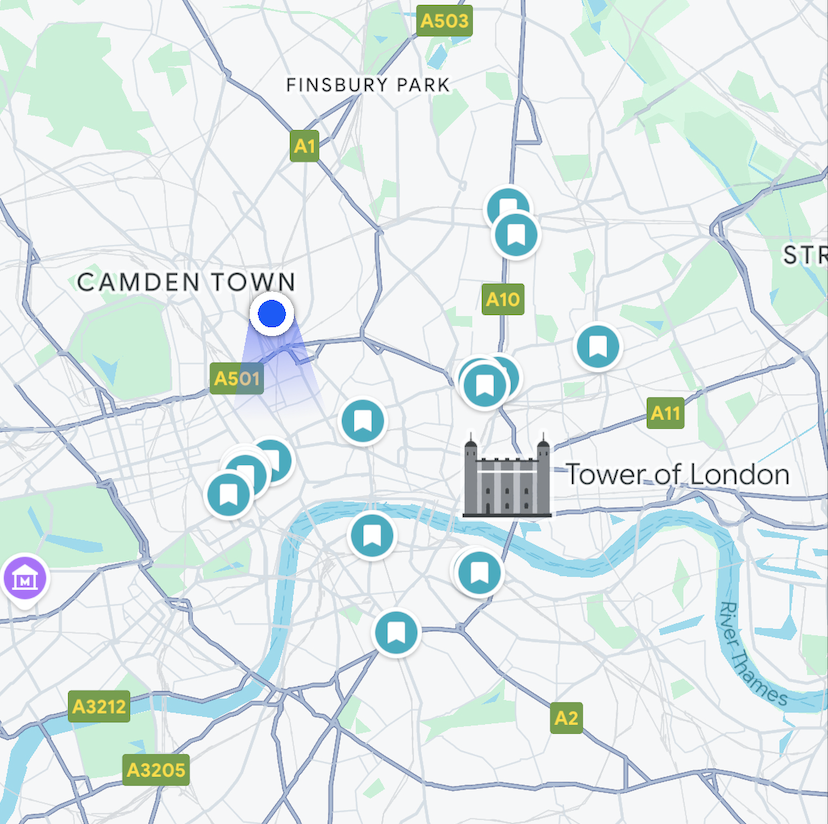828x824 pixels.
Task: Click the A501 road shield
Action: pyautogui.click(x=237, y=378)
